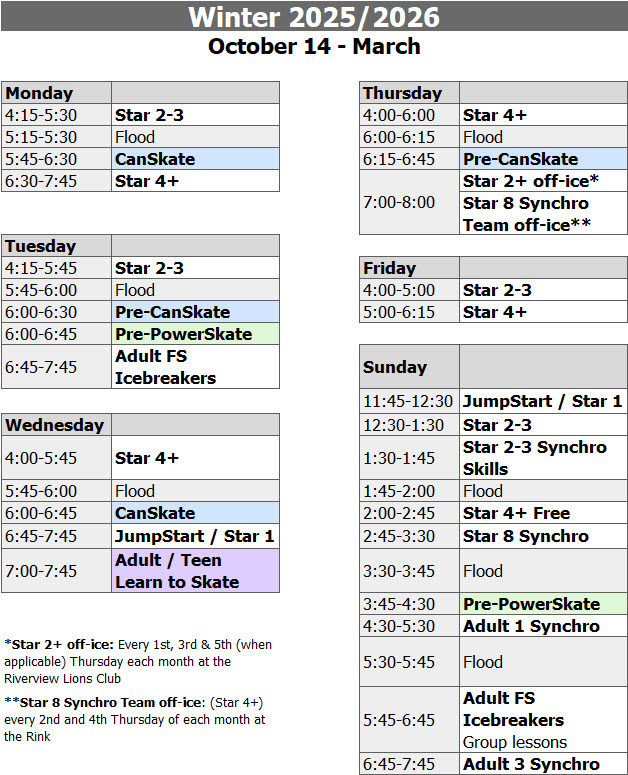This screenshot has height=775, width=628.
Task: Click the Adult 1 Synchro session cell
Action: click(543, 626)
